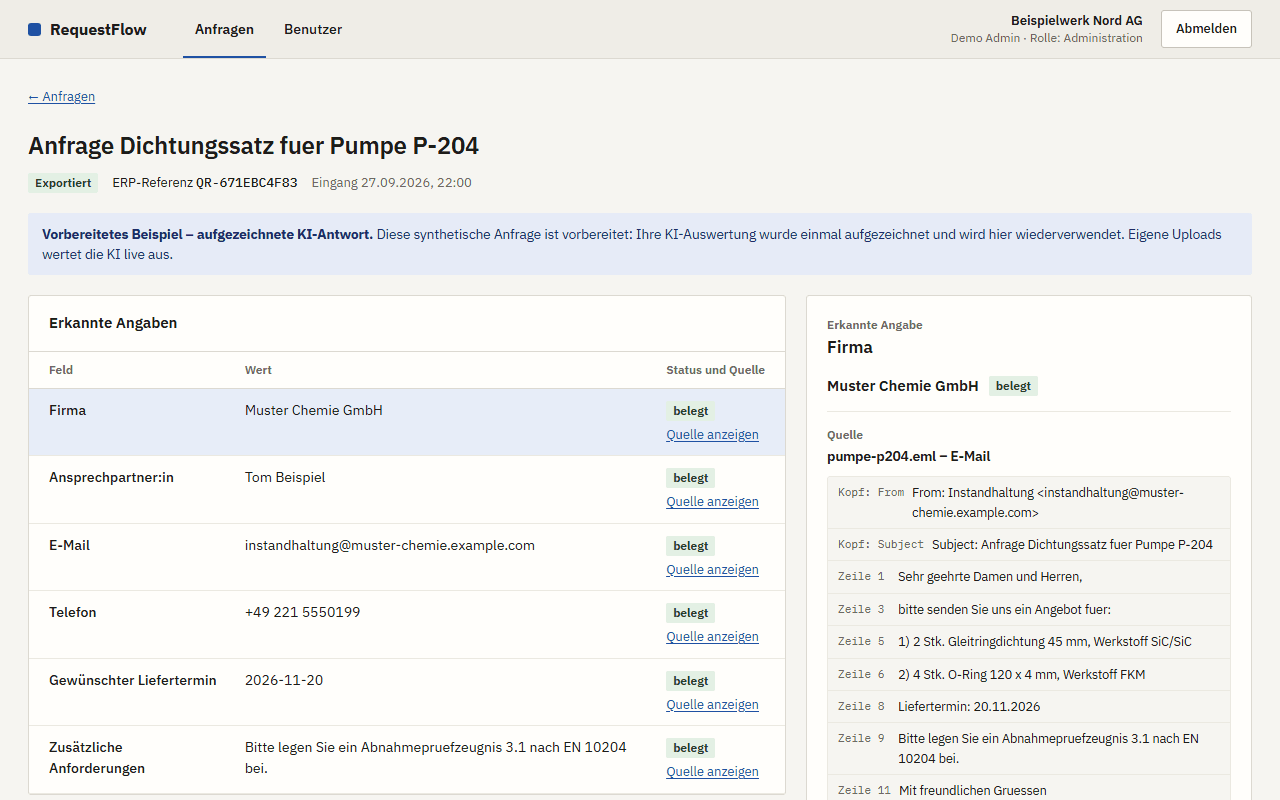This screenshot has height=800, width=1280.
Task: Show source for Gewünschter Liefertermin row
Action: [x=712, y=704]
